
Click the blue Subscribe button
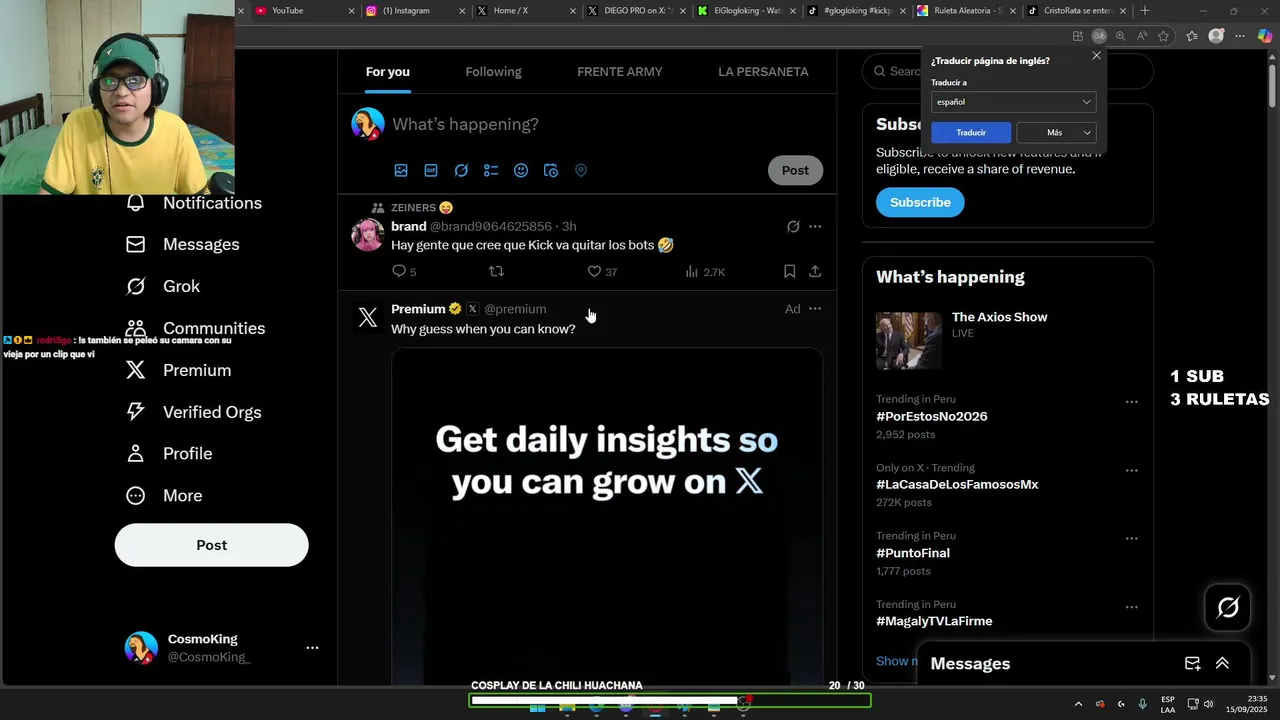click(920, 202)
